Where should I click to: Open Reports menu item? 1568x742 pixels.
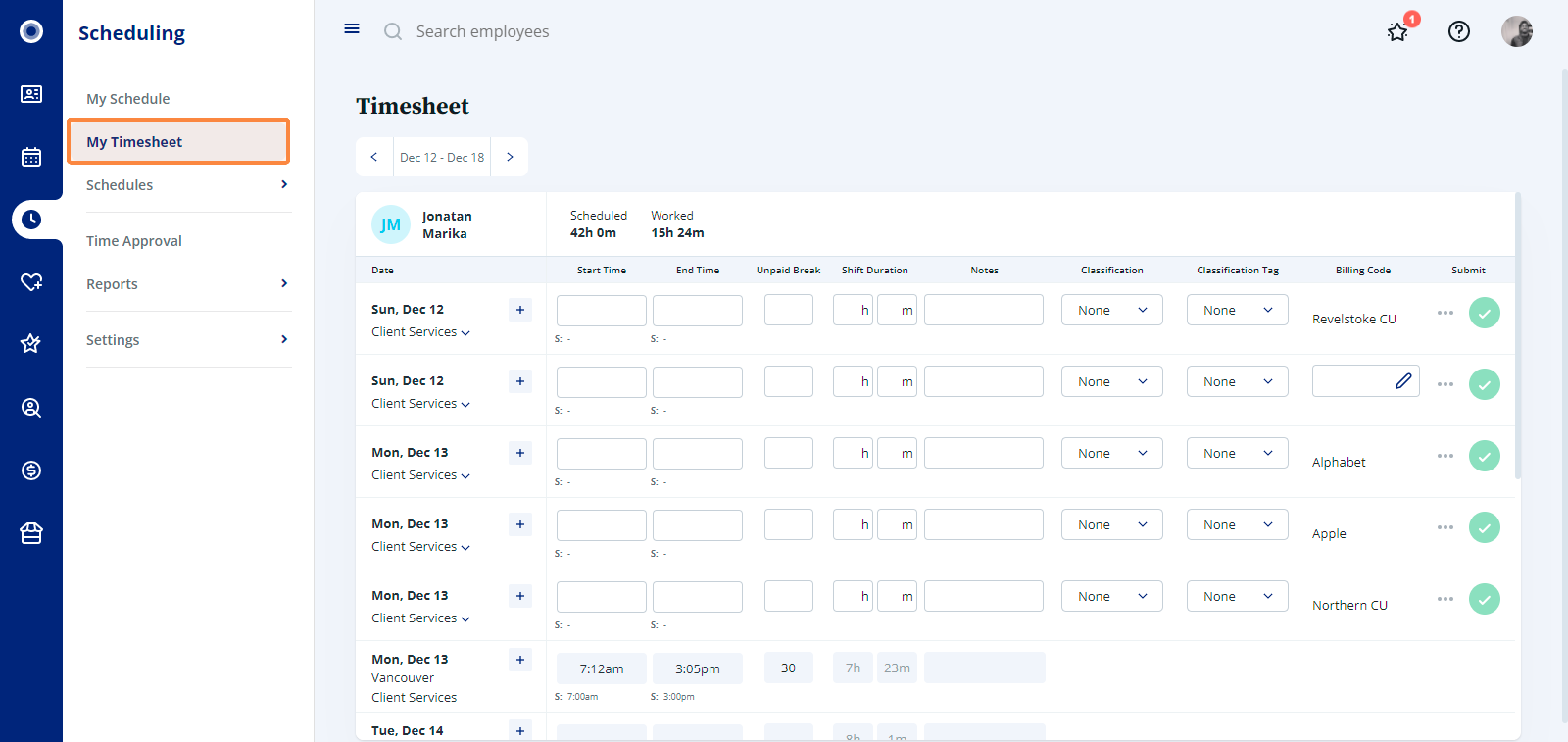pyautogui.click(x=112, y=284)
